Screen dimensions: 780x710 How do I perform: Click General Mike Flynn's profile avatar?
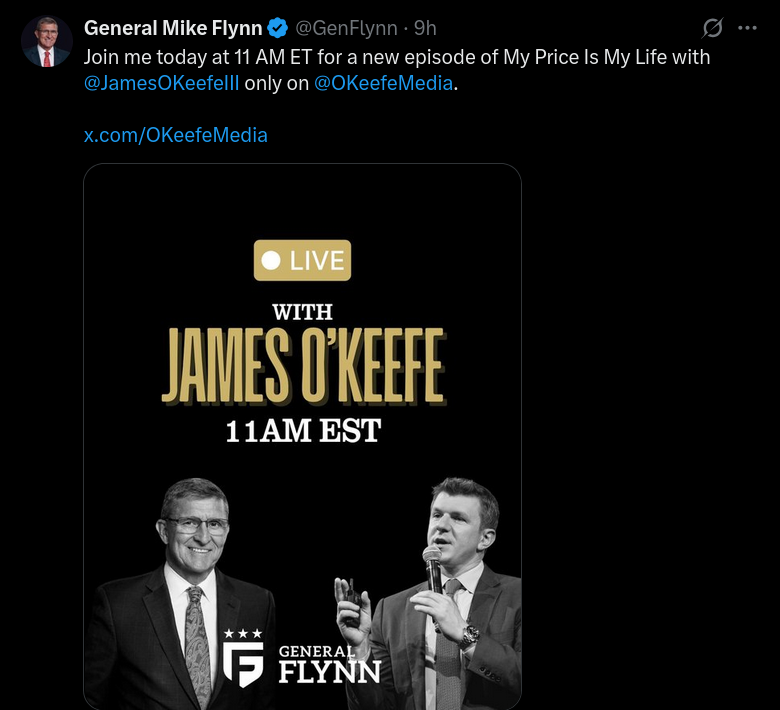point(46,43)
